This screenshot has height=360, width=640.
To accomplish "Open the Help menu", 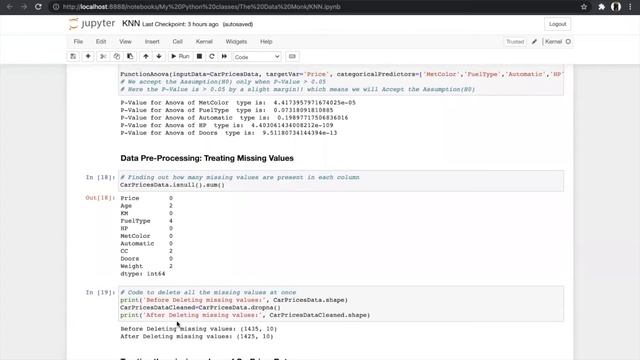I will [x=266, y=42].
